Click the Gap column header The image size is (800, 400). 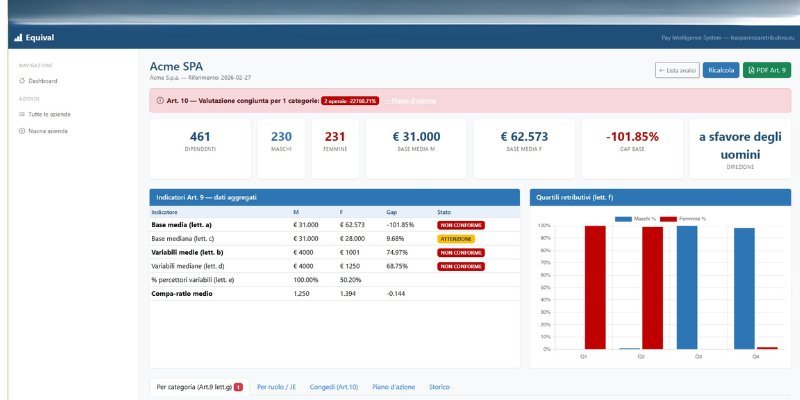[391, 212]
